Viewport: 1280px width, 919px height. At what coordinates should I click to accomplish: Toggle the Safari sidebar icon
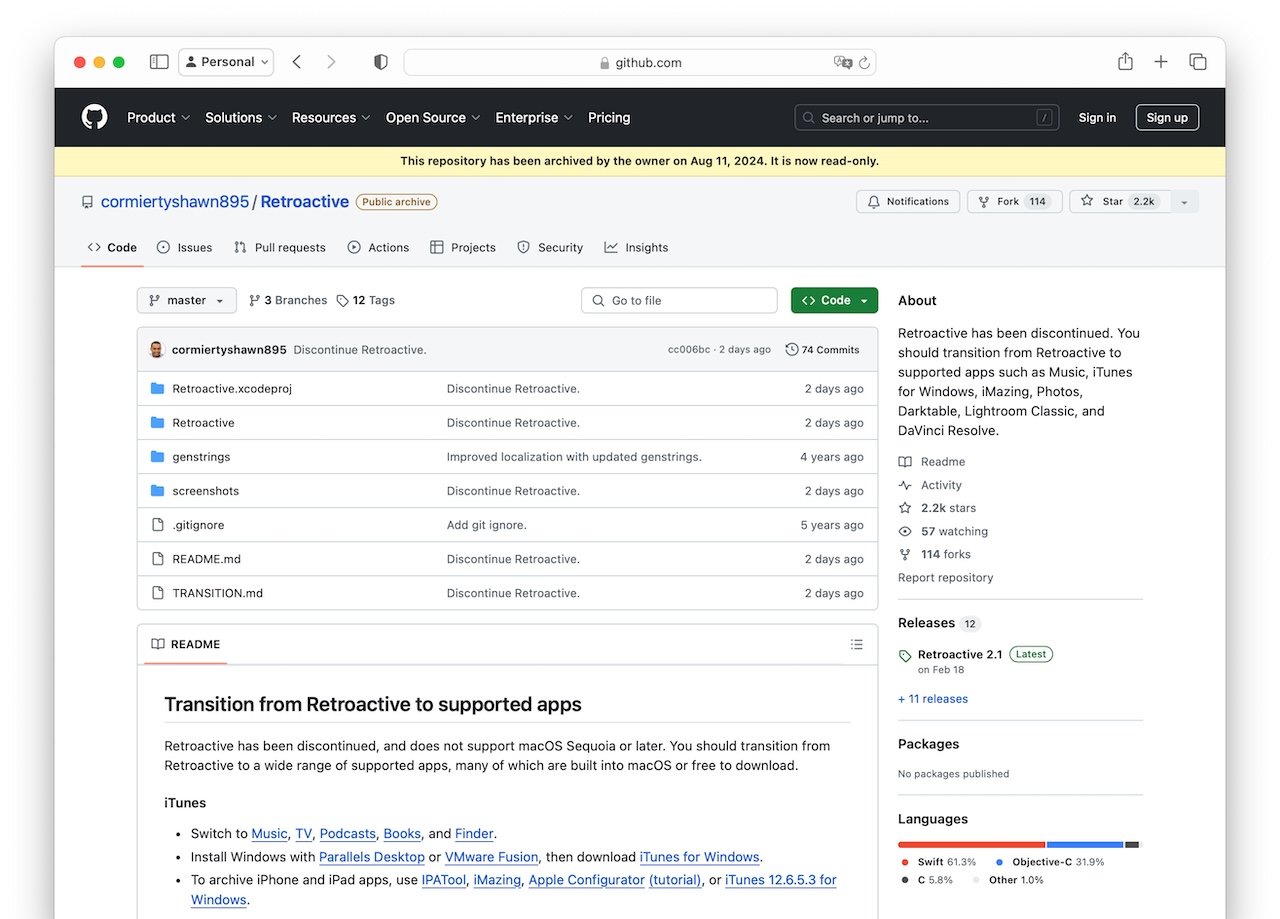[159, 62]
